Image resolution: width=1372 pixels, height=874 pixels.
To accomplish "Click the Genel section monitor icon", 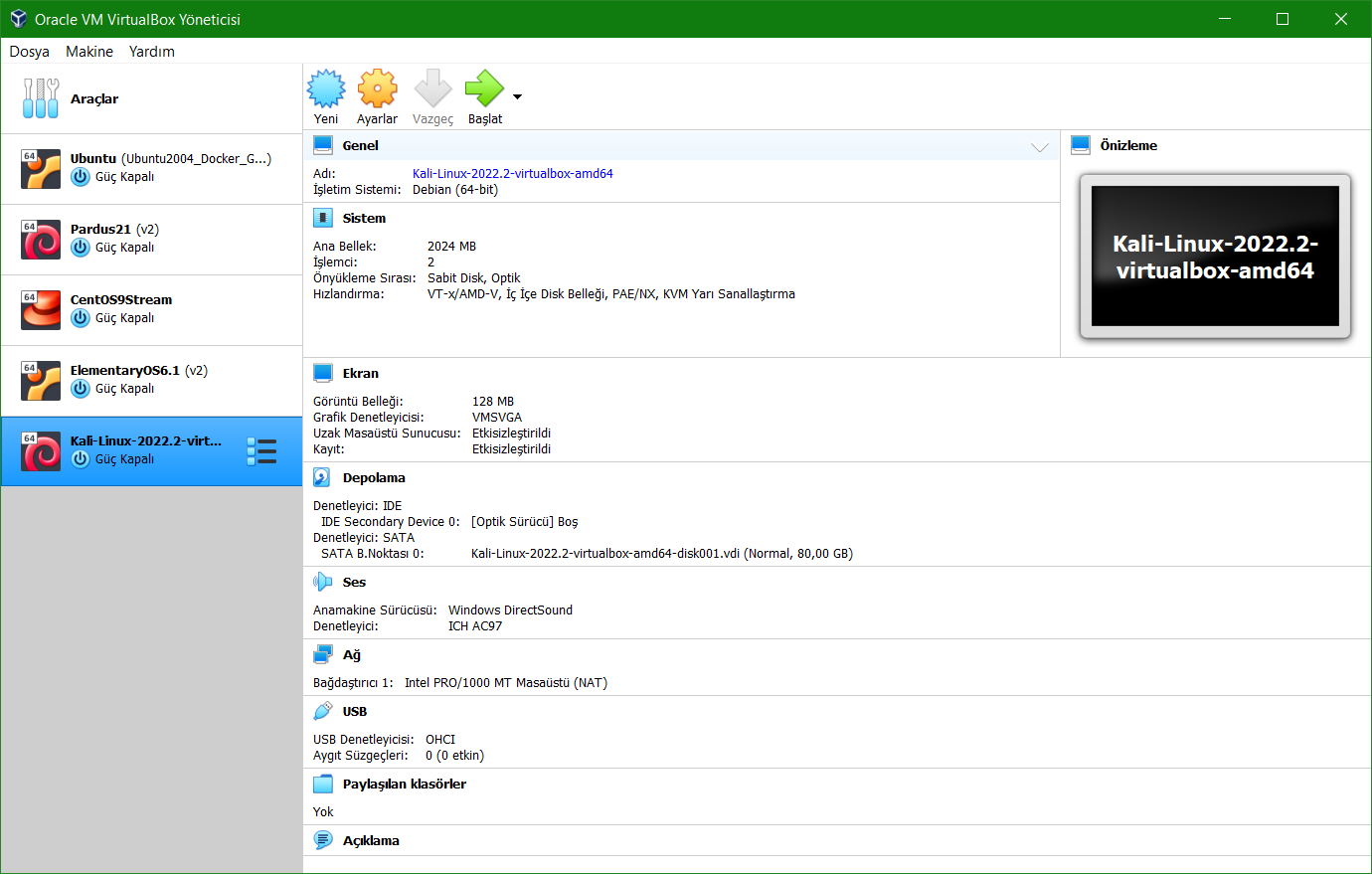I will (x=323, y=145).
